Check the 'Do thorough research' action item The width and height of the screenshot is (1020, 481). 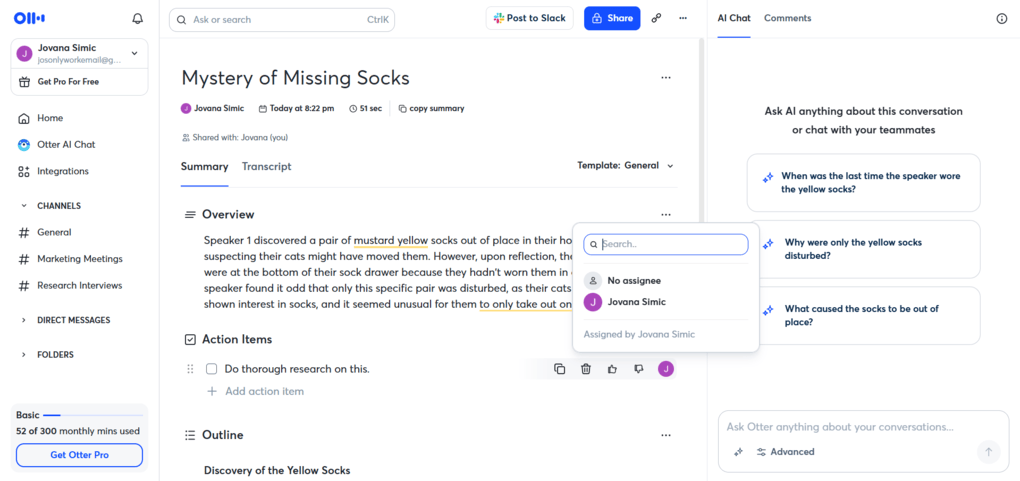point(211,369)
